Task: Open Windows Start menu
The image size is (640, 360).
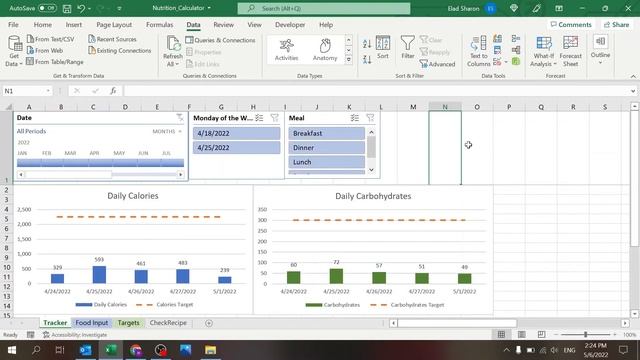Action: click(x=12, y=350)
